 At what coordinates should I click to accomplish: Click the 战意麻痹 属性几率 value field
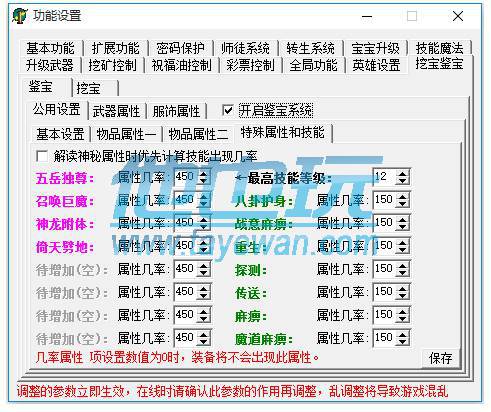click(385, 223)
